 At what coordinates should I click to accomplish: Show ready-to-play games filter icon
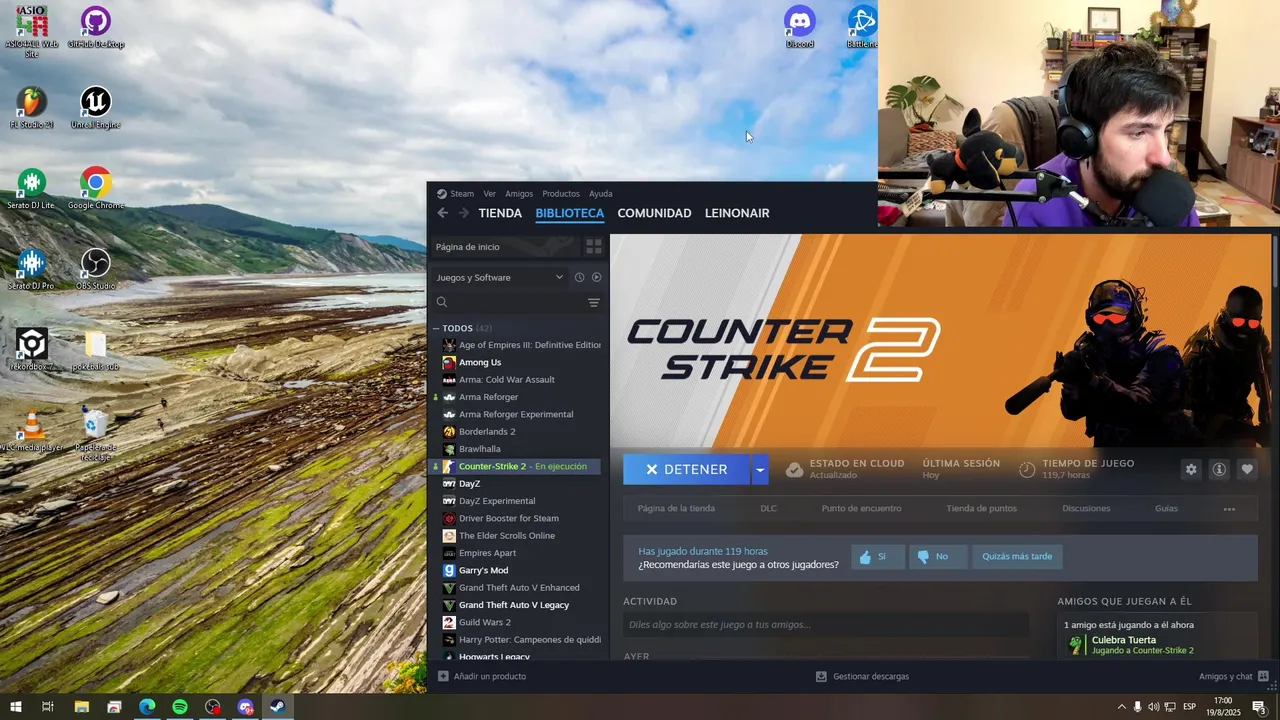pyautogui.click(x=597, y=277)
